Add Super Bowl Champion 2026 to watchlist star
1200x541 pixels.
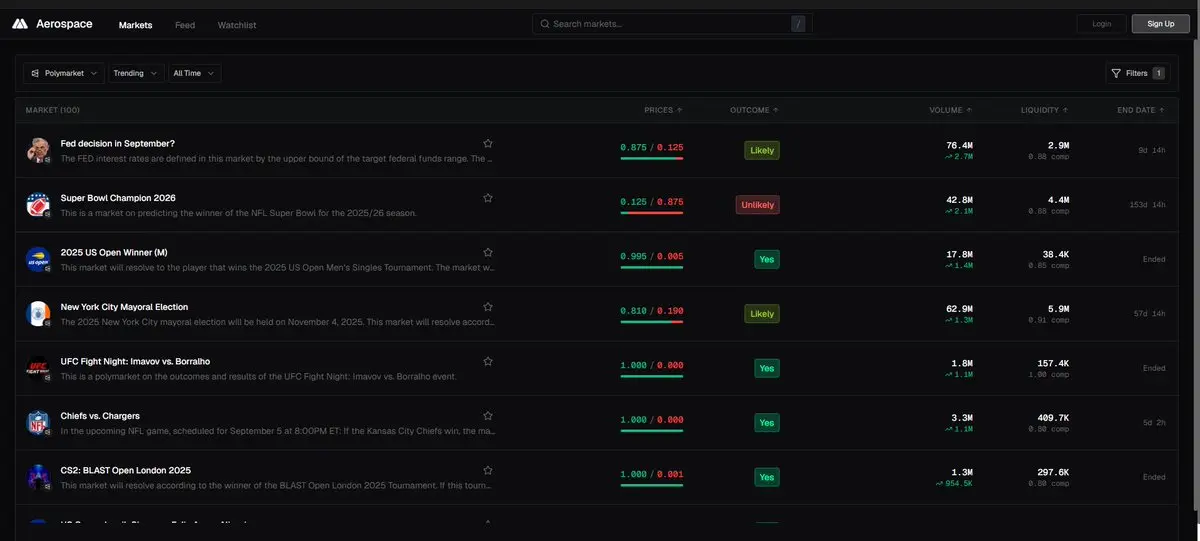488,198
